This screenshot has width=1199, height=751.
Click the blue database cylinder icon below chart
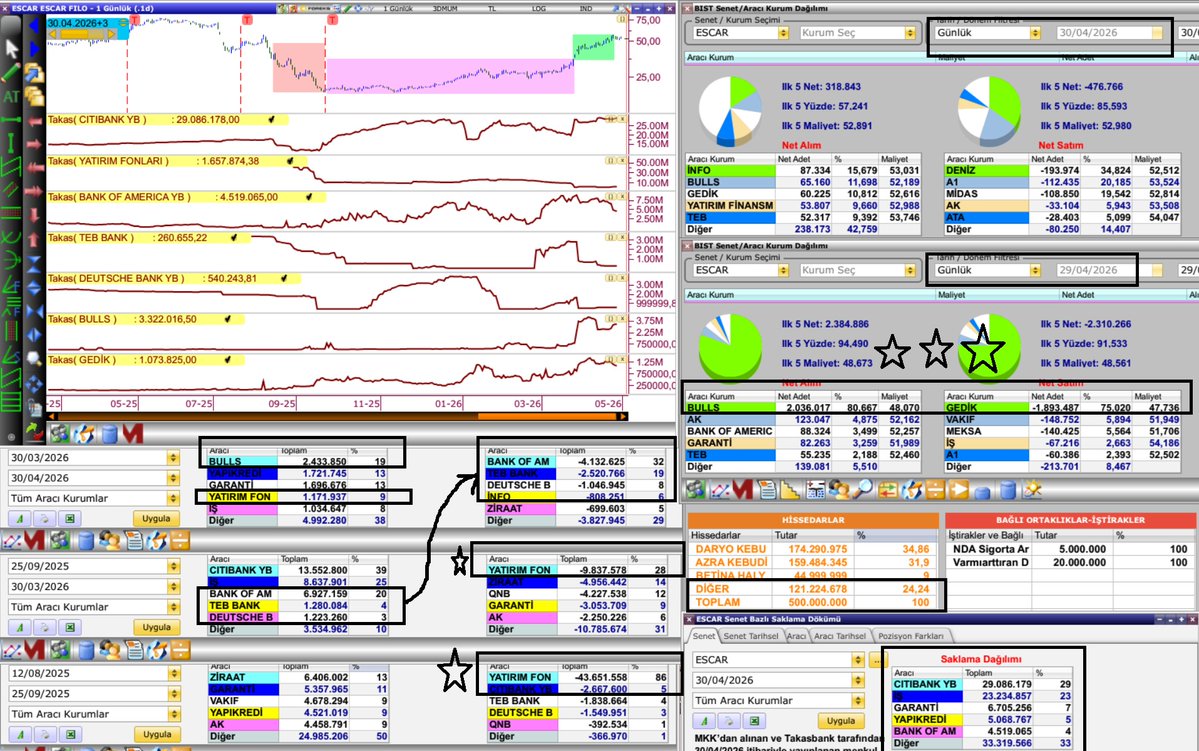click(x=109, y=434)
